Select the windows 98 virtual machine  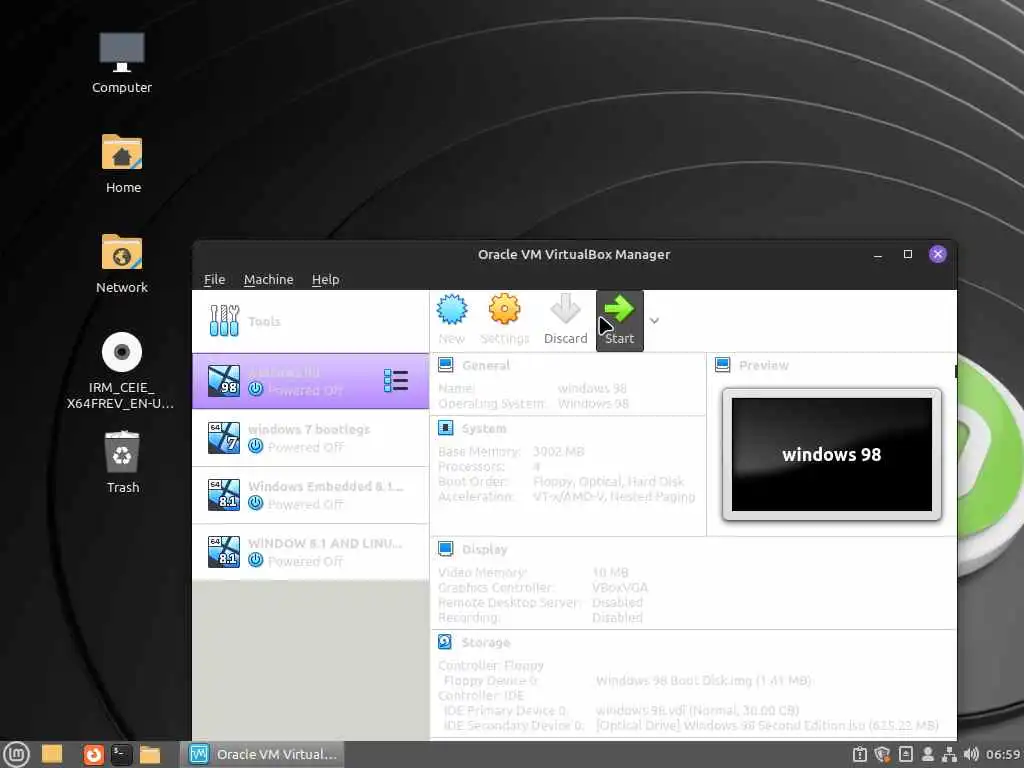(x=310, y=381)
